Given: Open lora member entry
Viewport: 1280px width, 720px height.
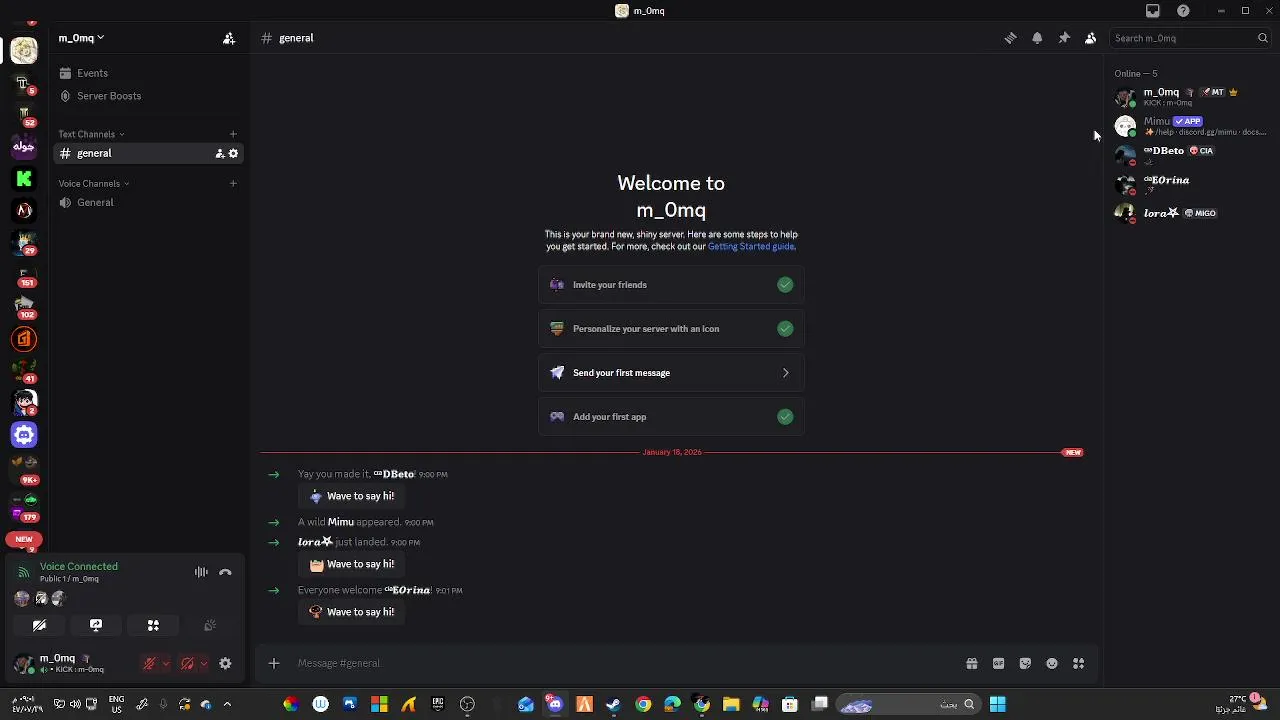Looking at the screenshot, I should [1191, 213].
